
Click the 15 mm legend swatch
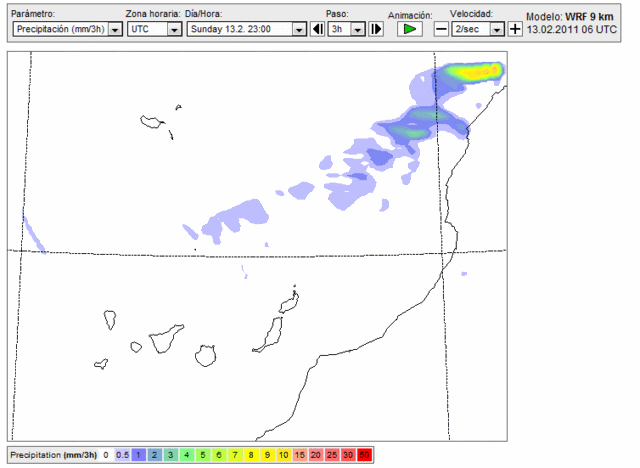tap(300, 455)
